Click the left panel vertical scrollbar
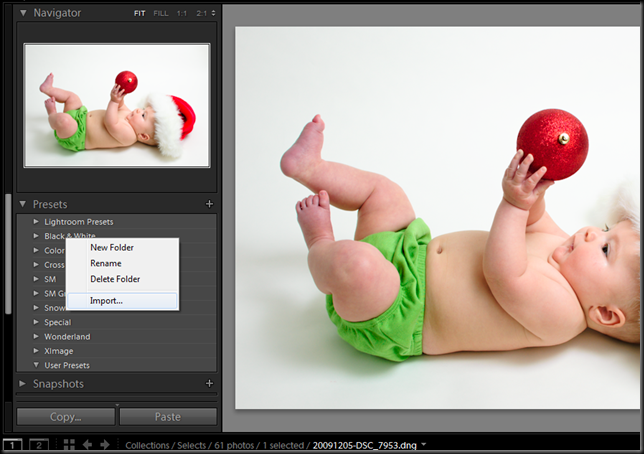The height and width of the screenshot is (454, 644). coord(8,254)
